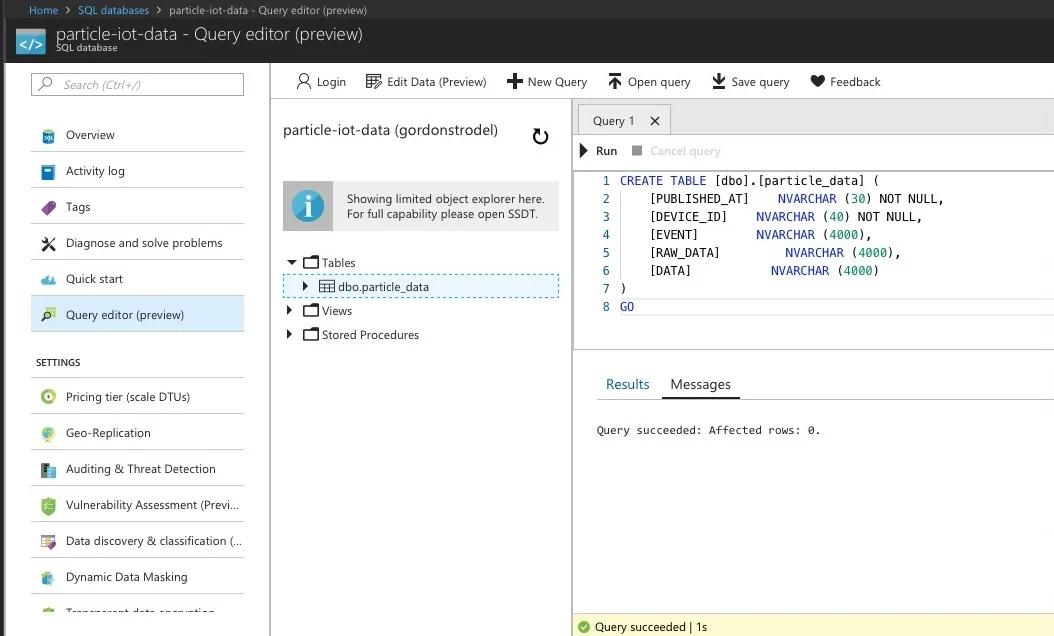Image resolution: width=1054 pixels, height=636 pixels.
Task: Switch to the Results tab
Action: click(x=627, y=384)
